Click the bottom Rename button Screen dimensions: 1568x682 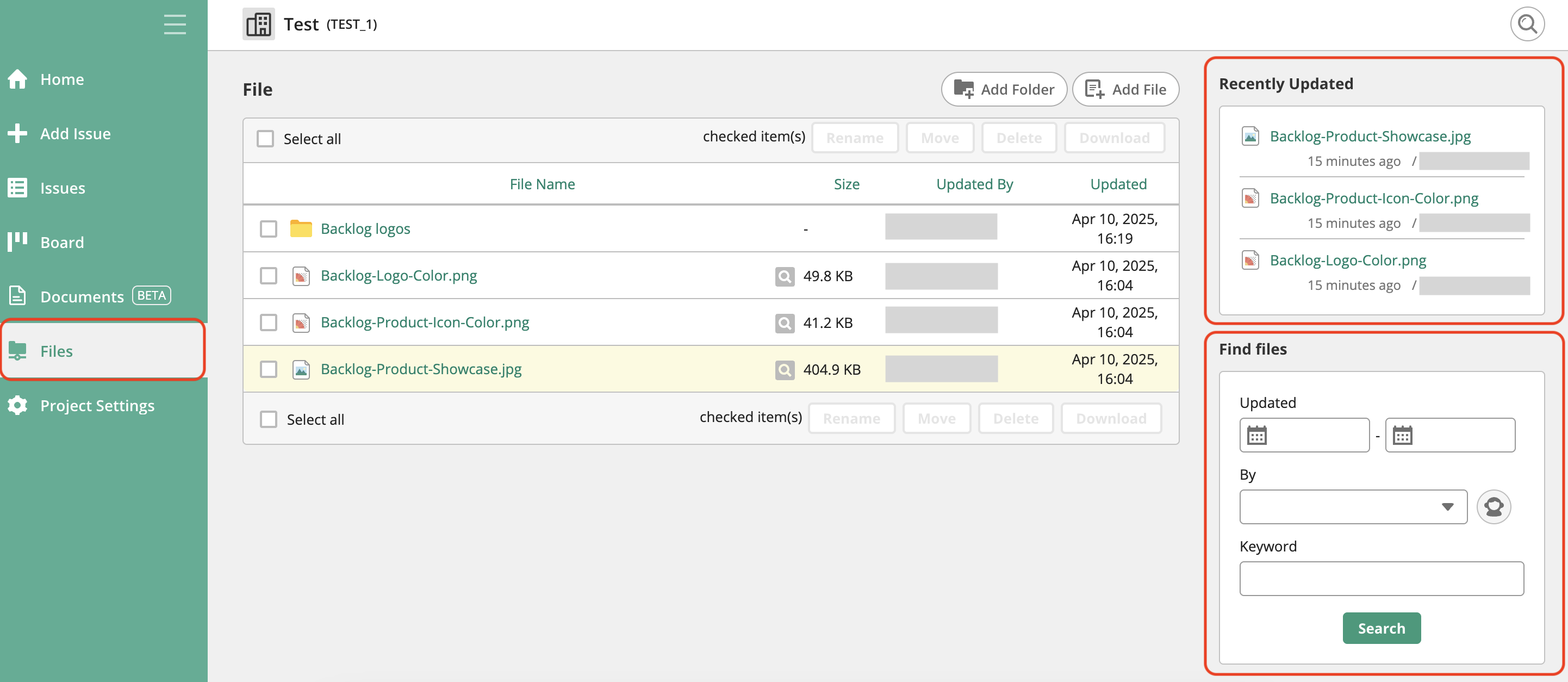click(x=851, y=418)
